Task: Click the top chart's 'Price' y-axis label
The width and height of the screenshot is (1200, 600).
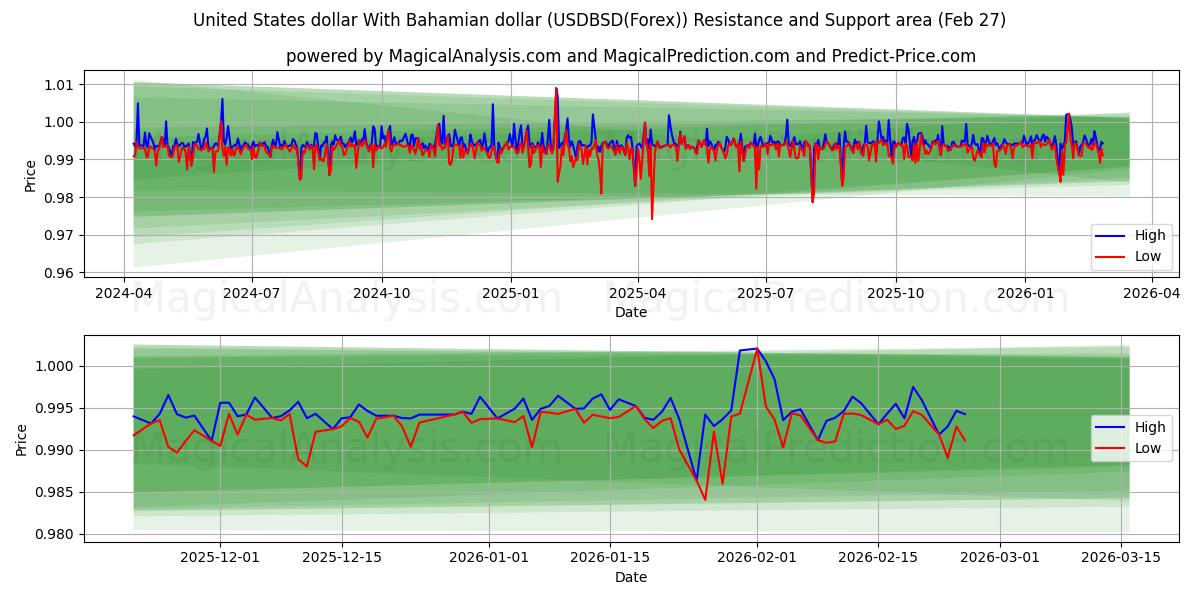Action: 31,176
